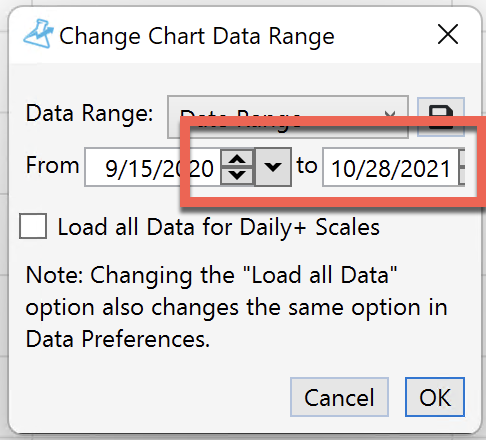Click the save disk icon beside Data Range
Image resolution: width=486 pixels, height=440 pixels.
point(441,117)
